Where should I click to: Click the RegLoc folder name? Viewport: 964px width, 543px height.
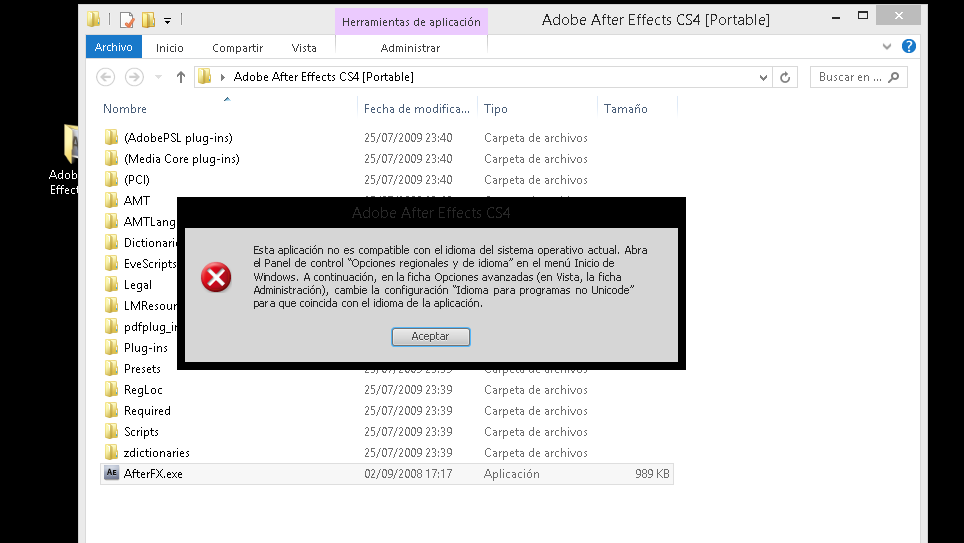(143, 390)
